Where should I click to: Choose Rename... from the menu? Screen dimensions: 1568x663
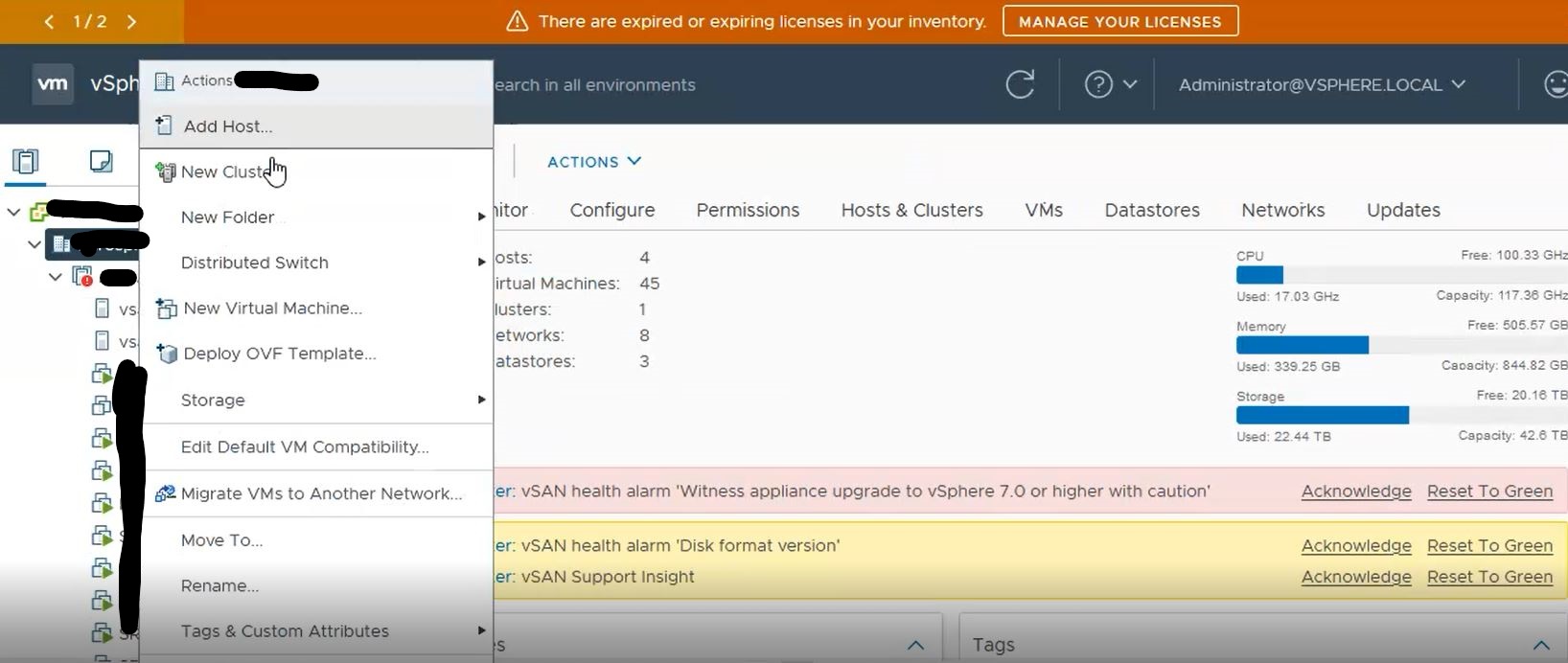(x=316, y=585)
